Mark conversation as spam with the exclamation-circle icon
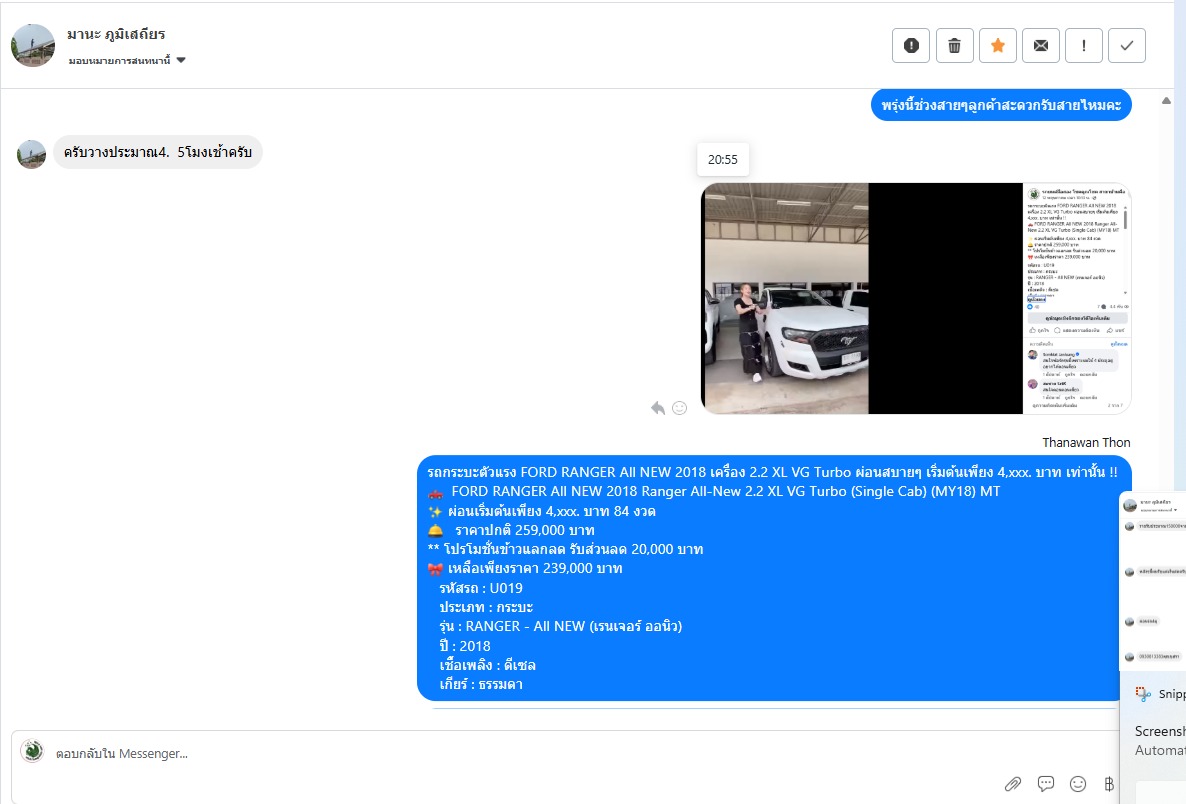The width and height of the screenshot is (1186, 804). coord(911,45)
